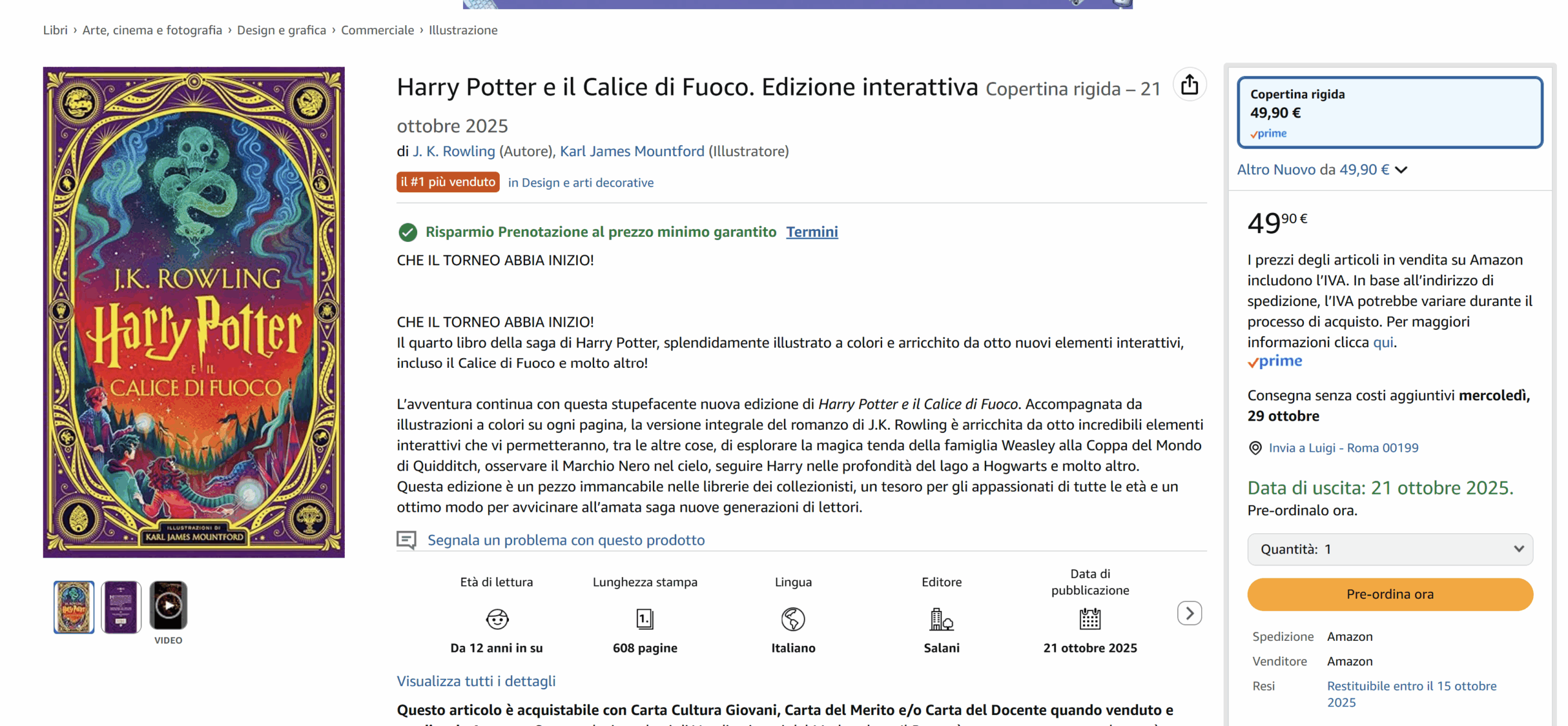The width and height of the screenshot is (1568, 726).
Task: Expand Altro Nuovo da 49,90 € offers
Action: click(1322, 170)
